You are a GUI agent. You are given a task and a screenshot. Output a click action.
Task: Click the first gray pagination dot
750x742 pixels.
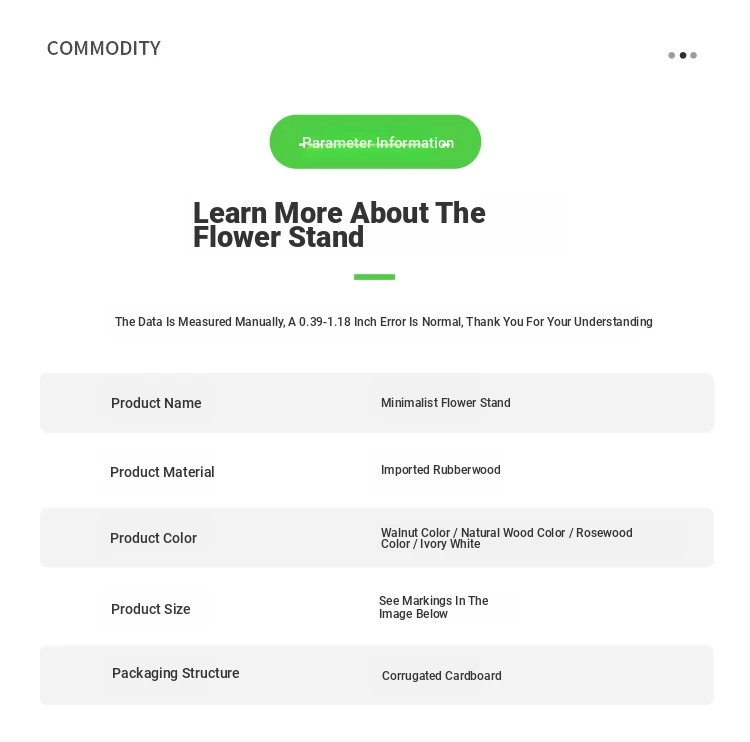(672, 56)
